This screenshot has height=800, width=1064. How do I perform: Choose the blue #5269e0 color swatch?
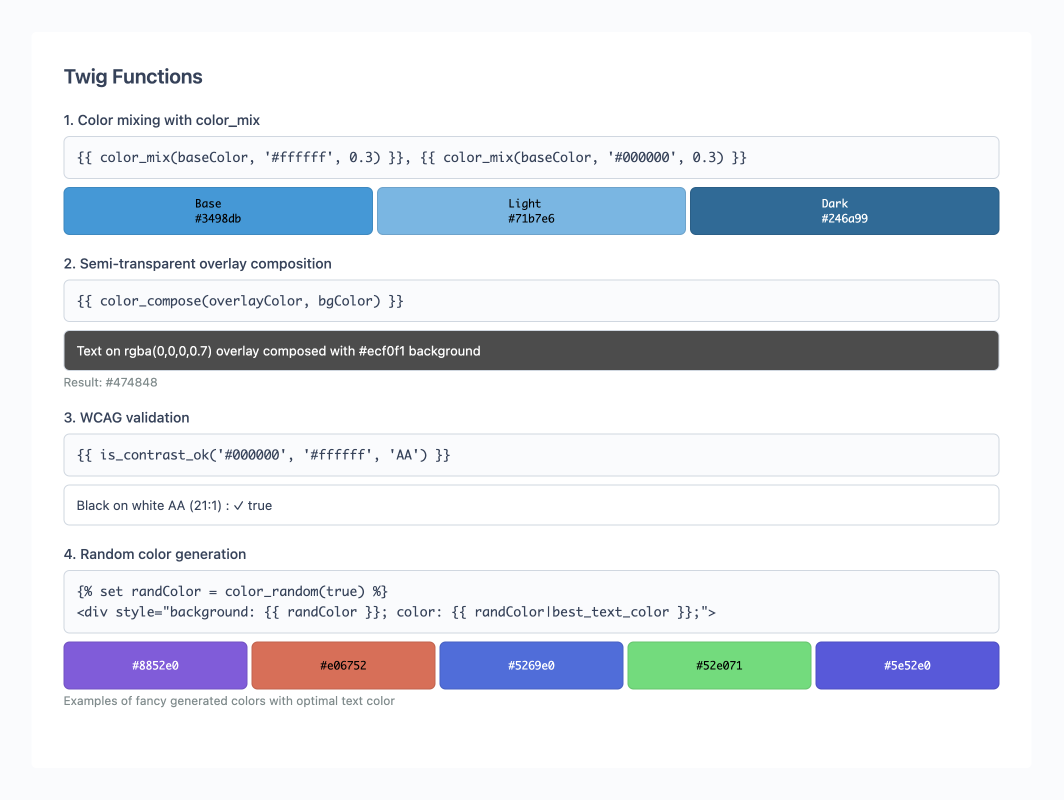point(531,665)
